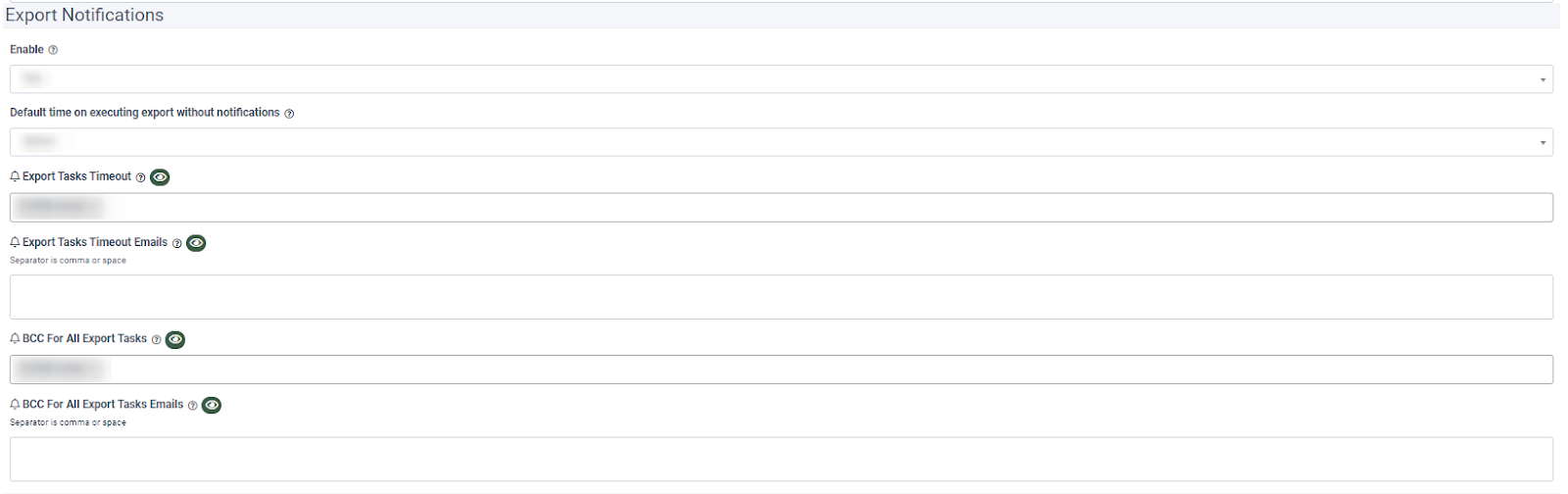Click help icon next to Export Tasks Timeout
The height and width of the screenshot is (494, 1568).
tap(140, 177)
